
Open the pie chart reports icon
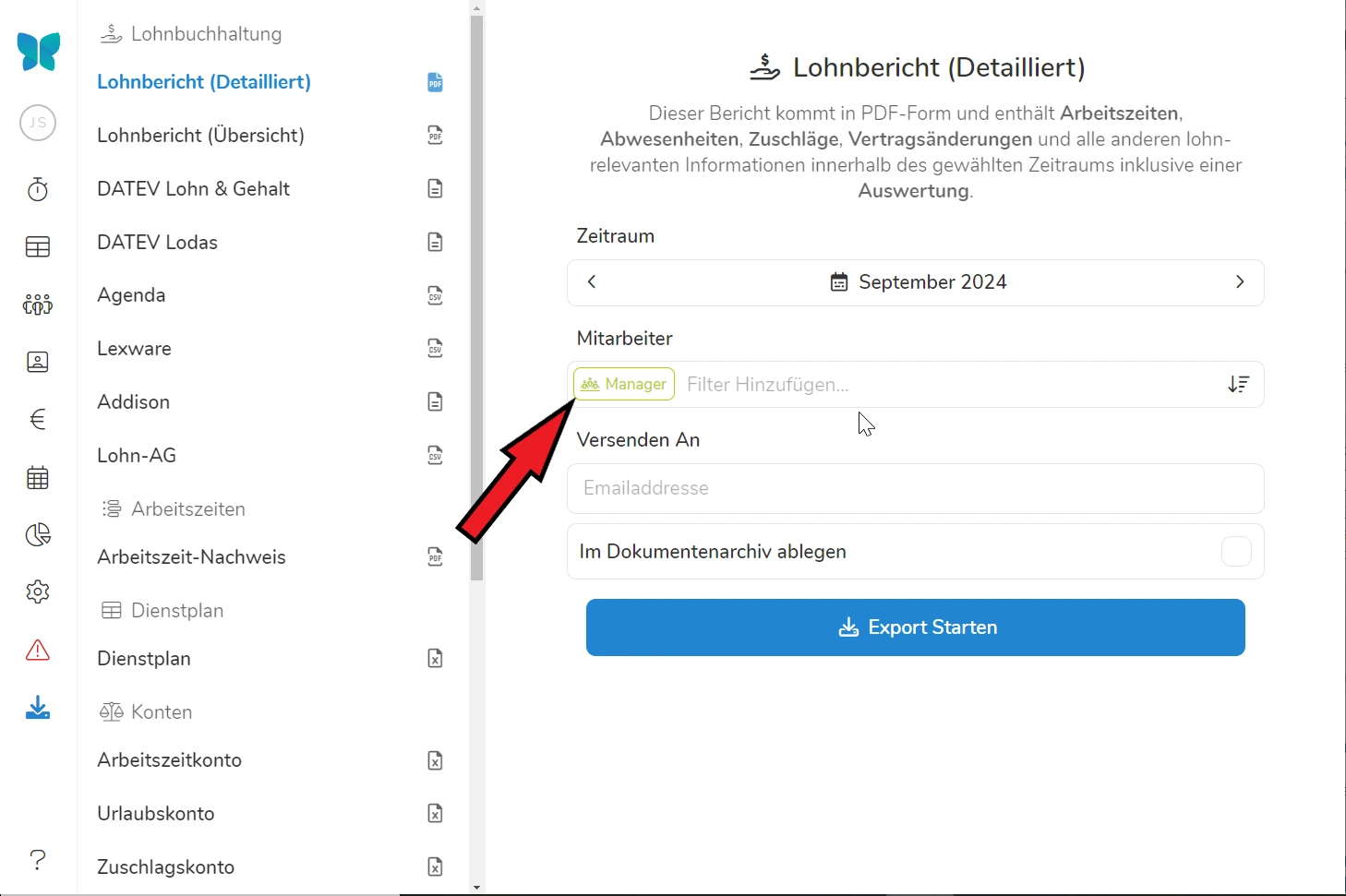point(38,535)
